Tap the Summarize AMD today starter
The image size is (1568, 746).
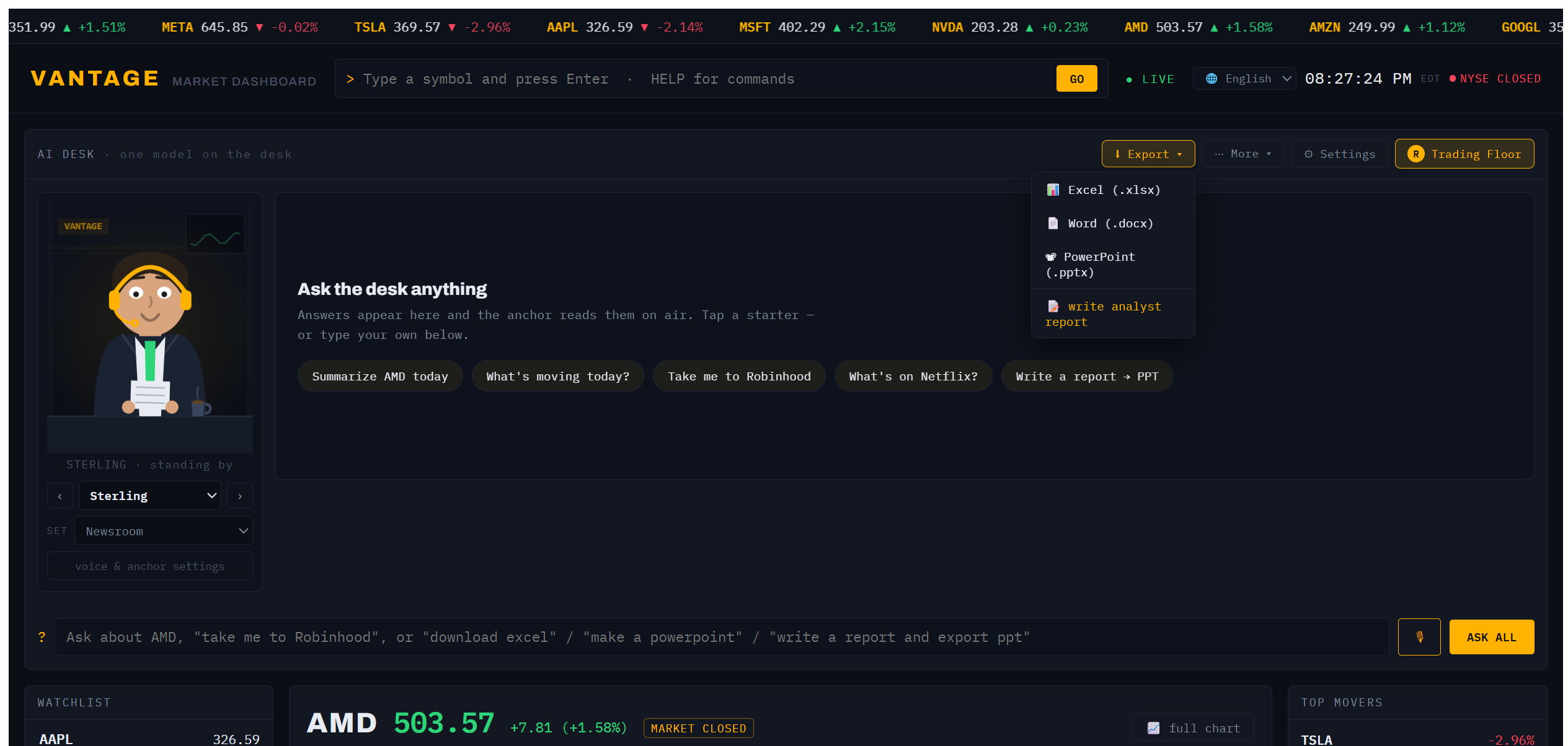tap(380, 377)
